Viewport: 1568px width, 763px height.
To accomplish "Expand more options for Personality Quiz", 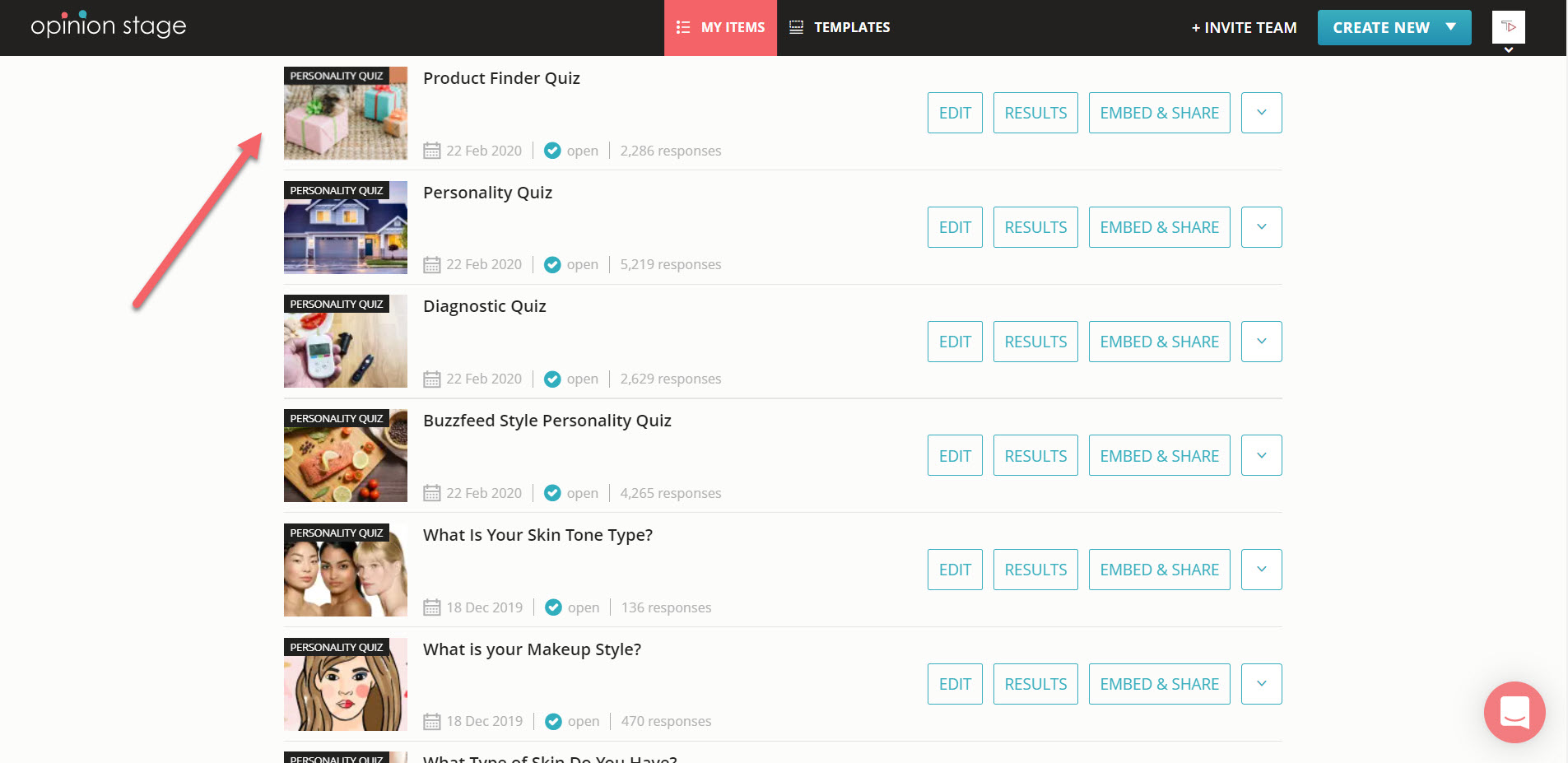I will click(x=1262, y=227).
